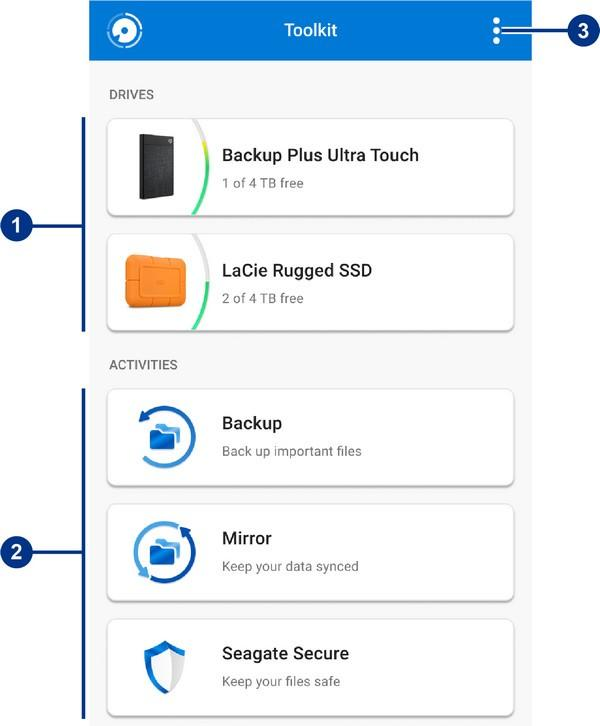Viewport: 600px width, 726px height.
Task: Select the Seagate Secure activity title
Action: (x=285, y=654)
